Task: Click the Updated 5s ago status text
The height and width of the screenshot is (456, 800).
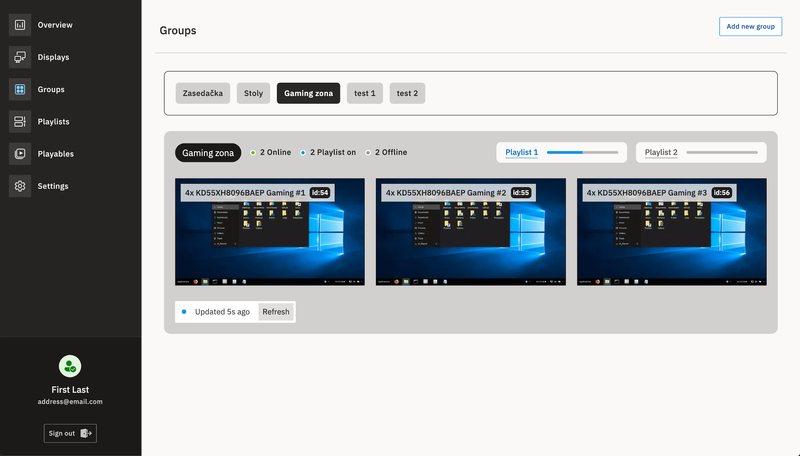Action: click(222, 312)
